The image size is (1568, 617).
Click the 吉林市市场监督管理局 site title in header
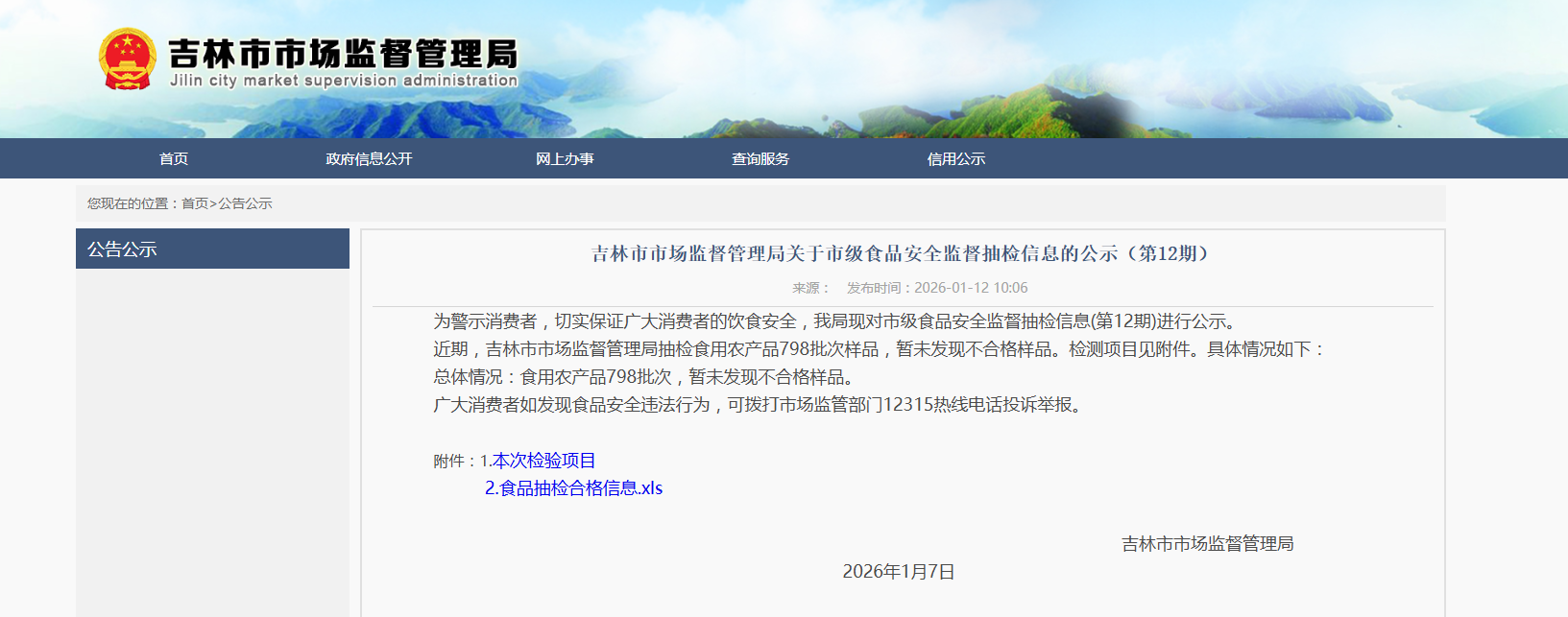pos(343,53)
